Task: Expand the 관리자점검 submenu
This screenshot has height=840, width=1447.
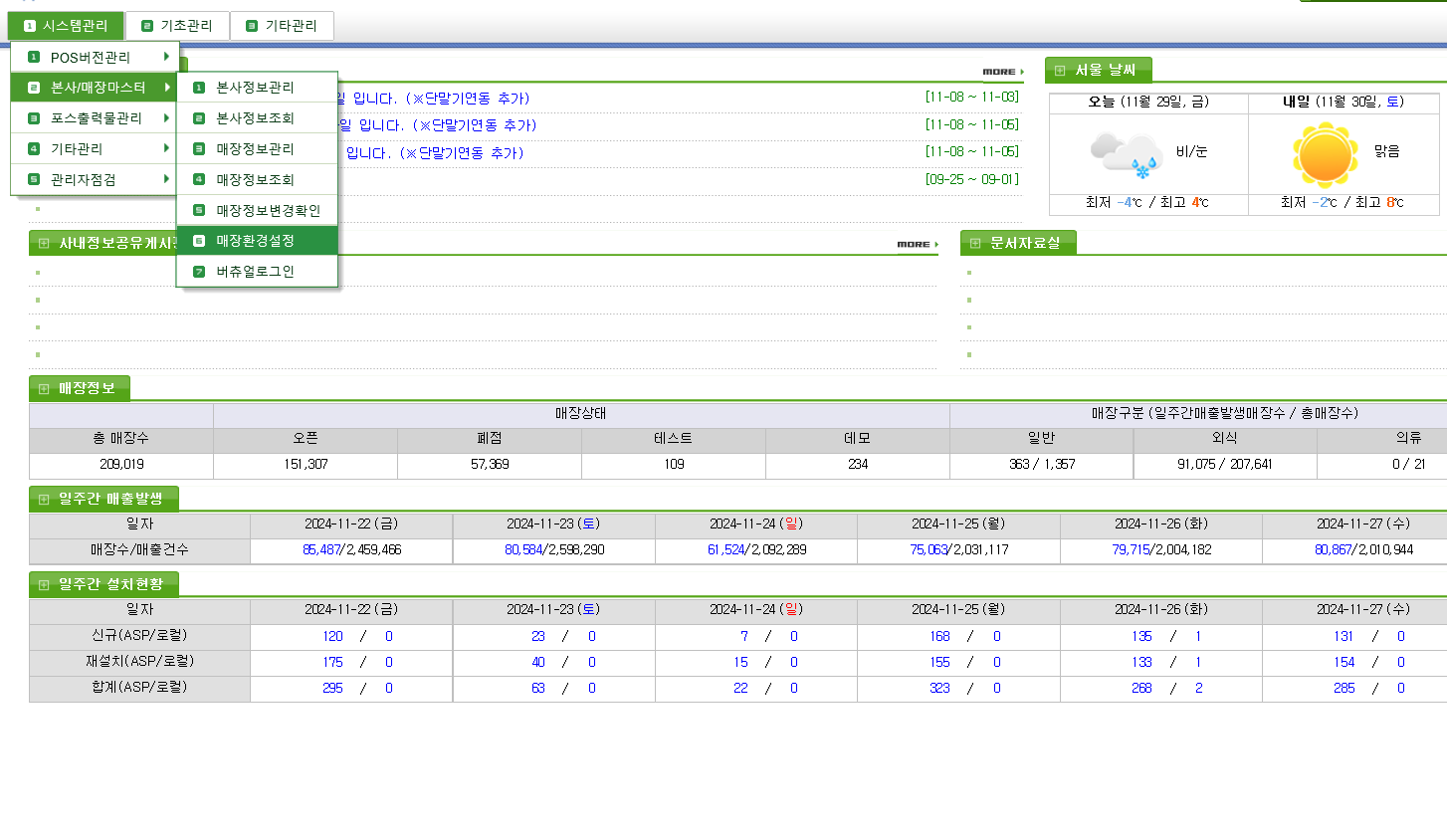Action: [96, 180]
